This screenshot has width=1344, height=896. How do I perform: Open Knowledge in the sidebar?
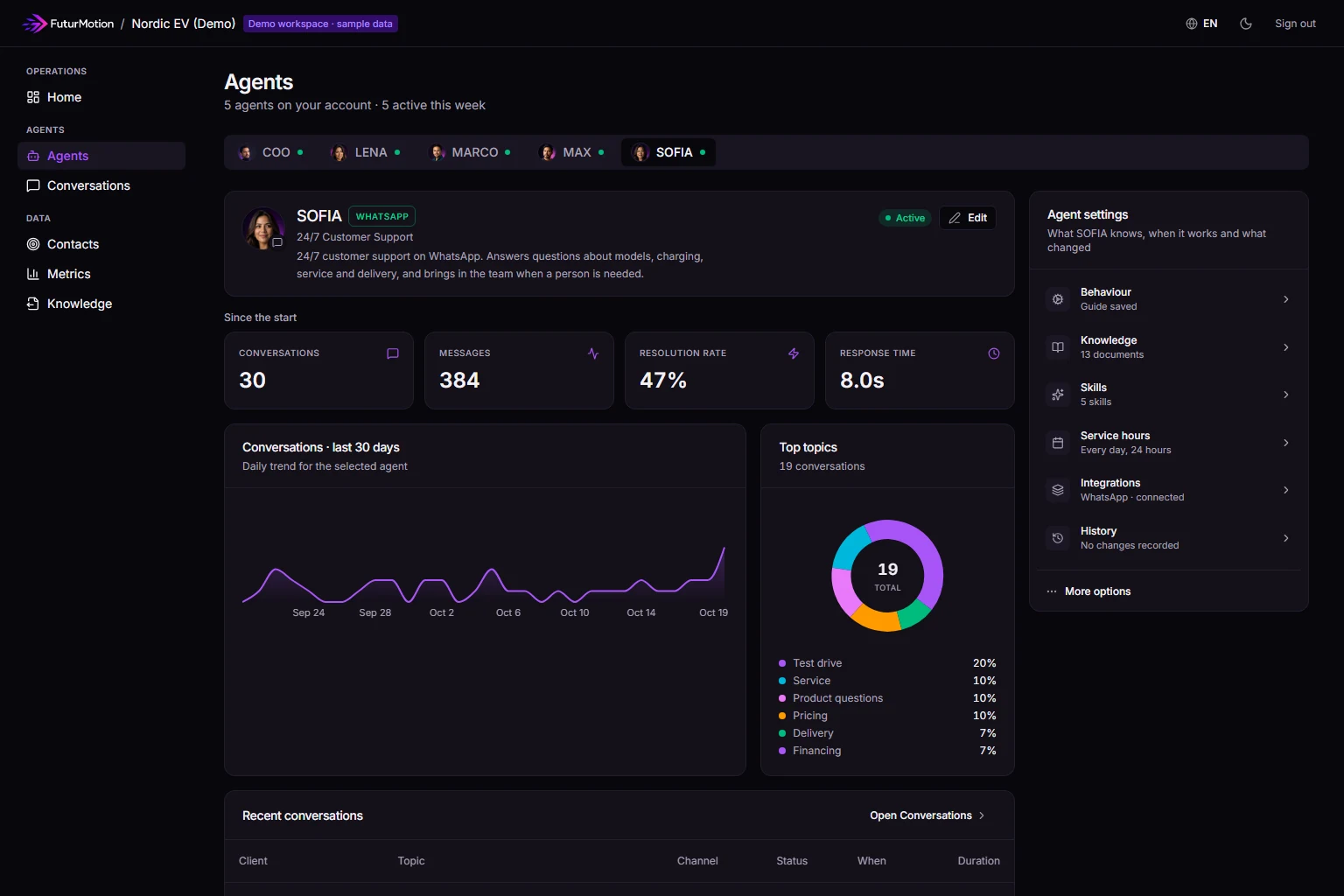(101, 304)
